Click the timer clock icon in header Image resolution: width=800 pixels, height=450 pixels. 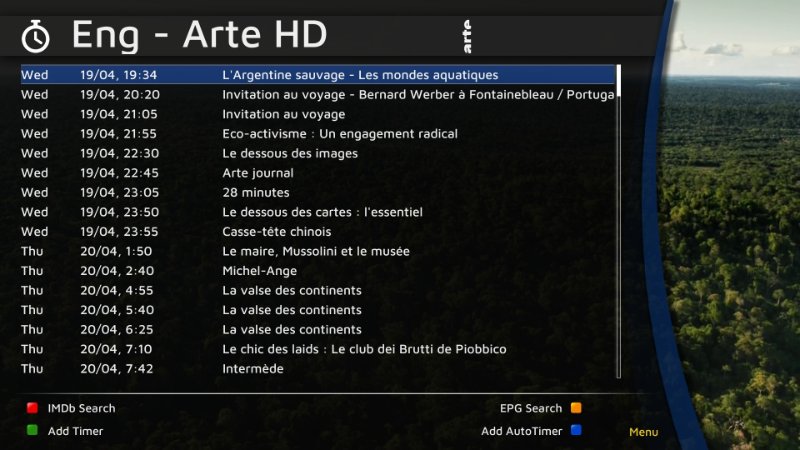pos(35,36)
